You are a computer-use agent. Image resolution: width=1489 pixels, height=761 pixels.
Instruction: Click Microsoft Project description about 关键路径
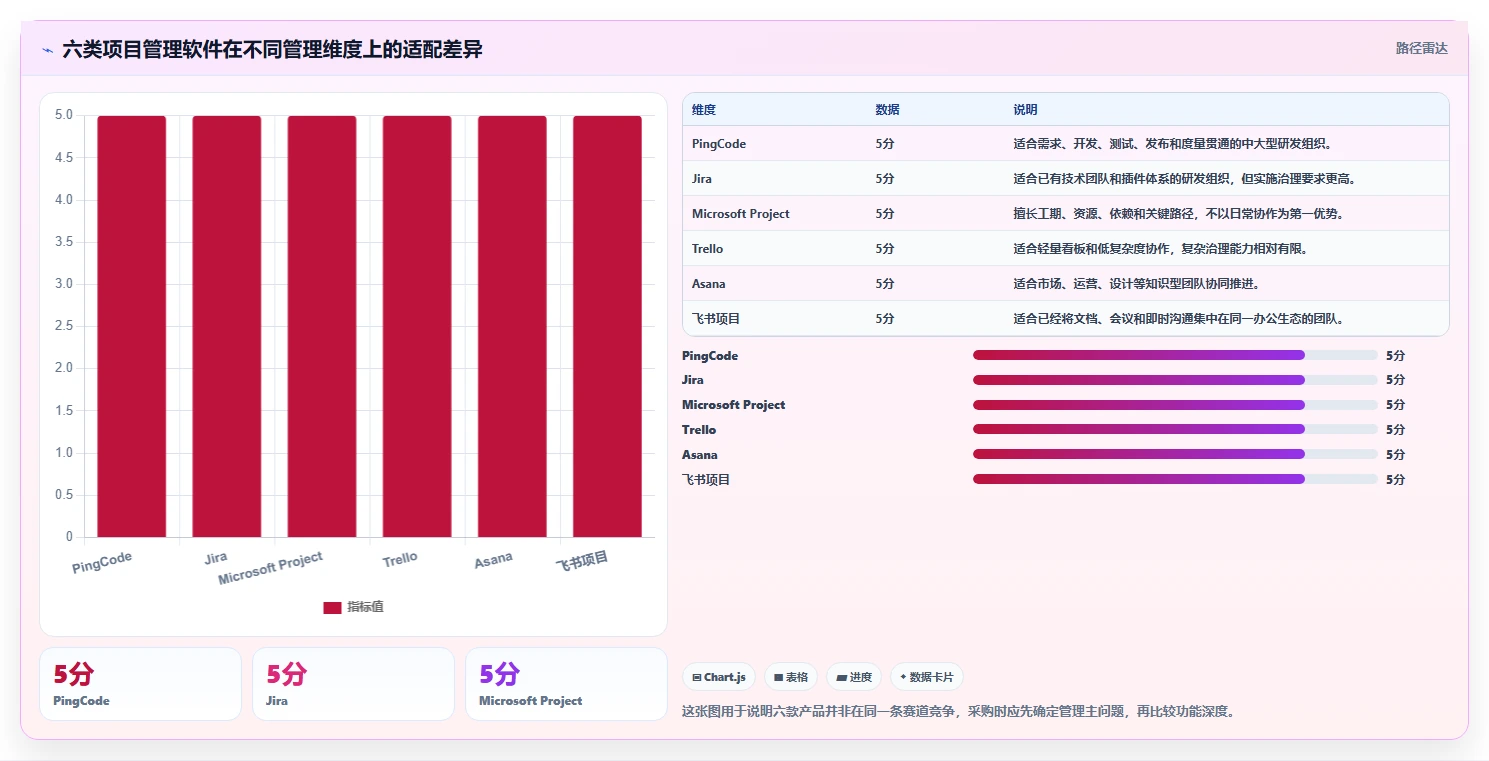1178,214
